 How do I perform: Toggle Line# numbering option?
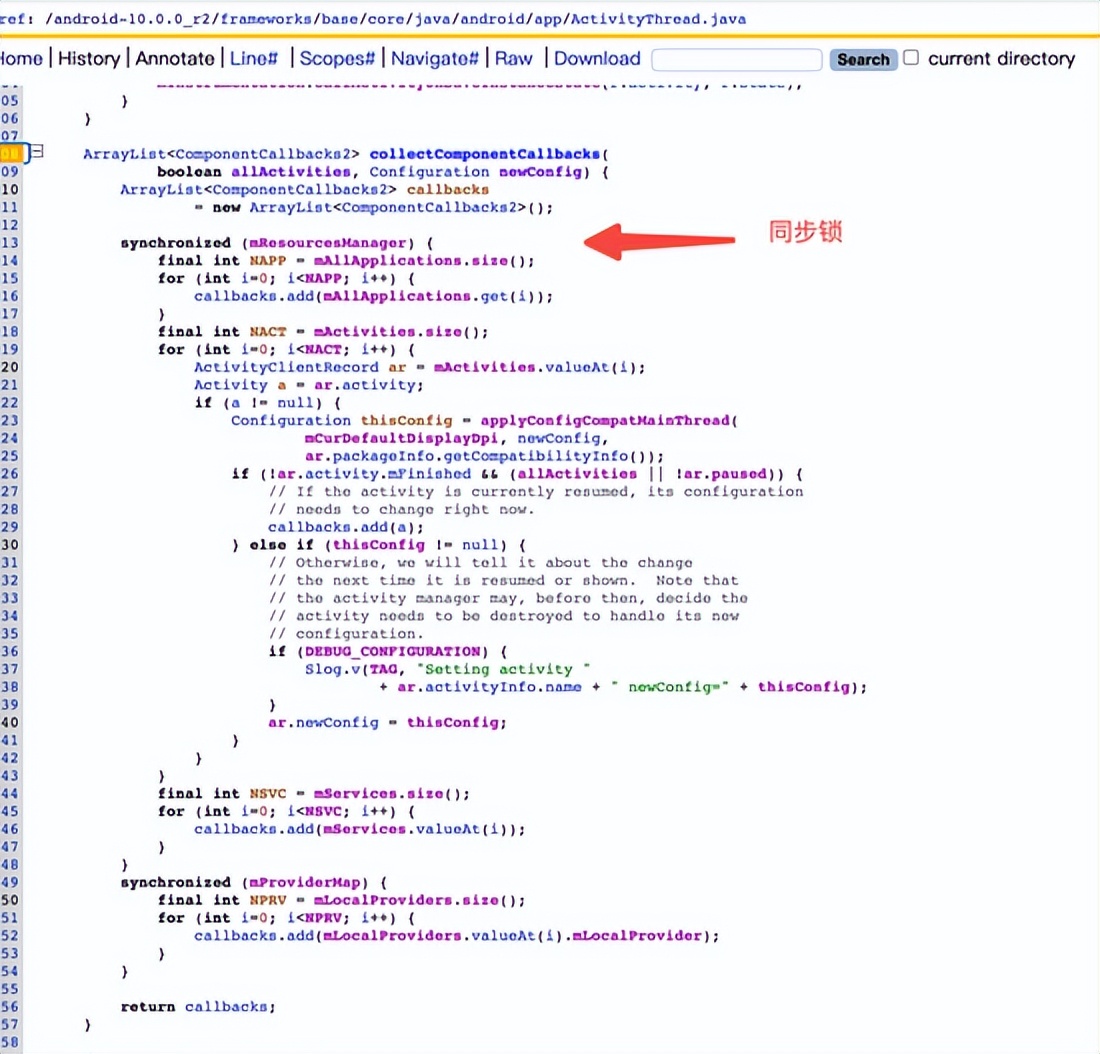point(254,58)
